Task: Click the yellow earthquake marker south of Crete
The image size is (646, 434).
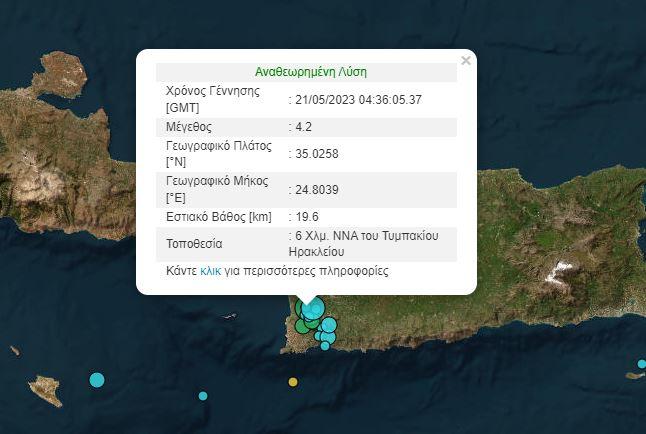Action: 293,382
